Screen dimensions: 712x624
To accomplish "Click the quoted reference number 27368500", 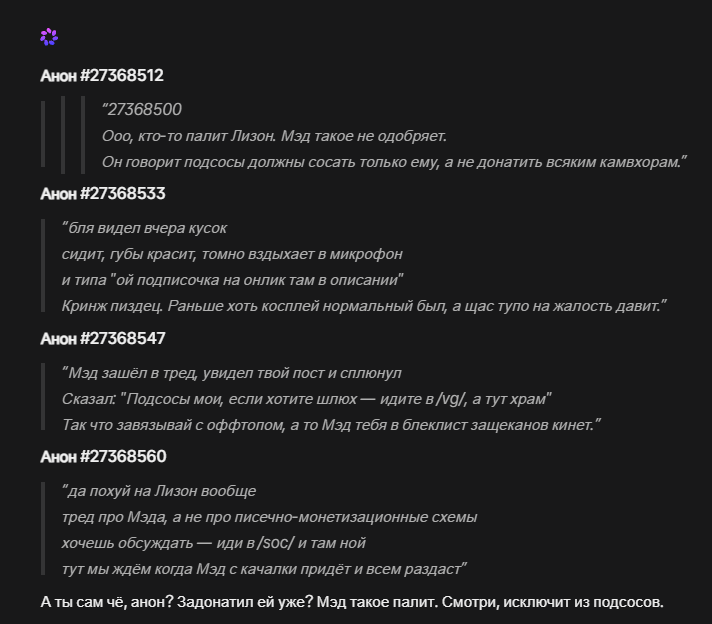I will pyautogui.click(x=144, y=109).
